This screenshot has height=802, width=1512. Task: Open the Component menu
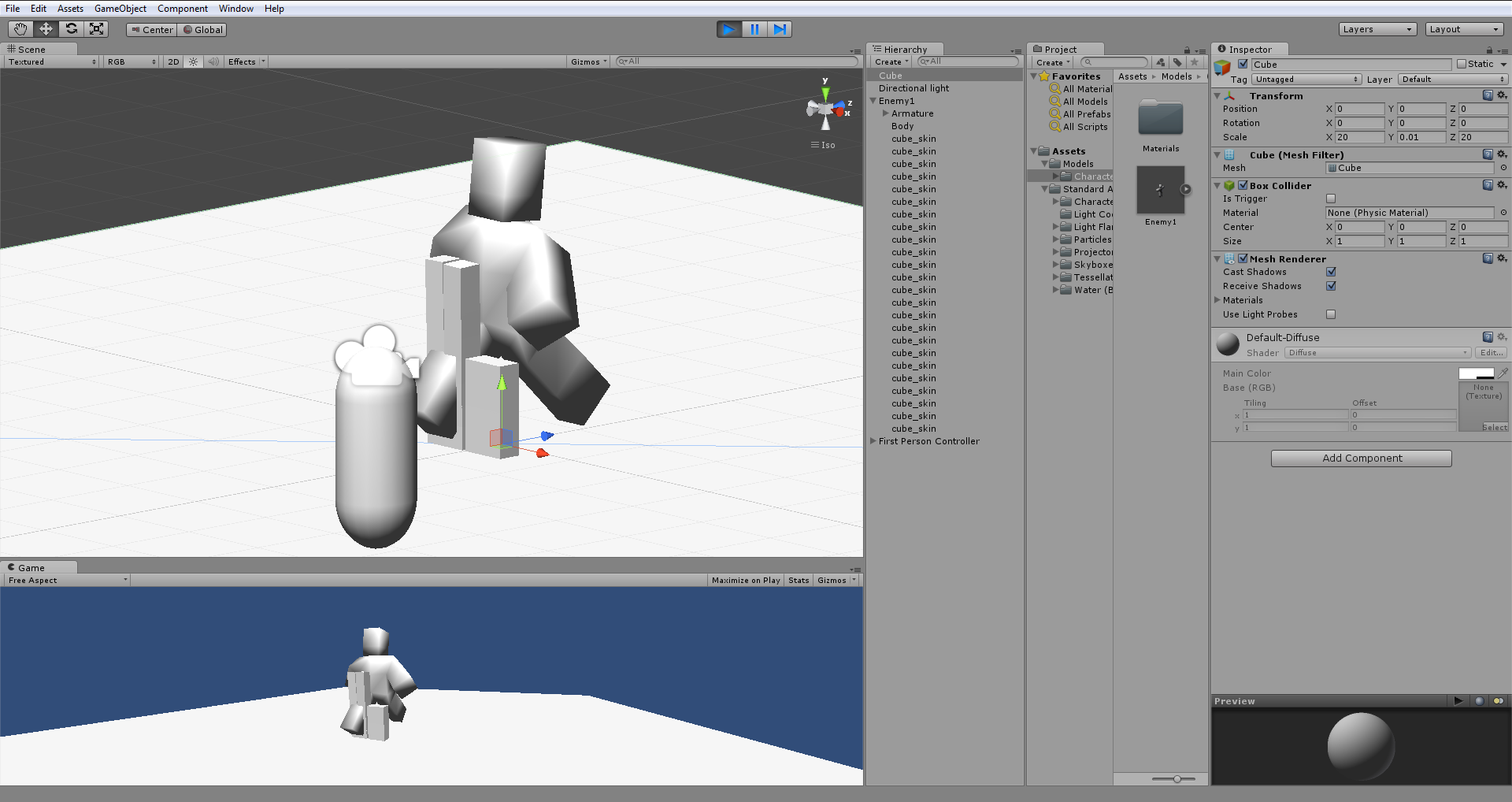[183, 9]
